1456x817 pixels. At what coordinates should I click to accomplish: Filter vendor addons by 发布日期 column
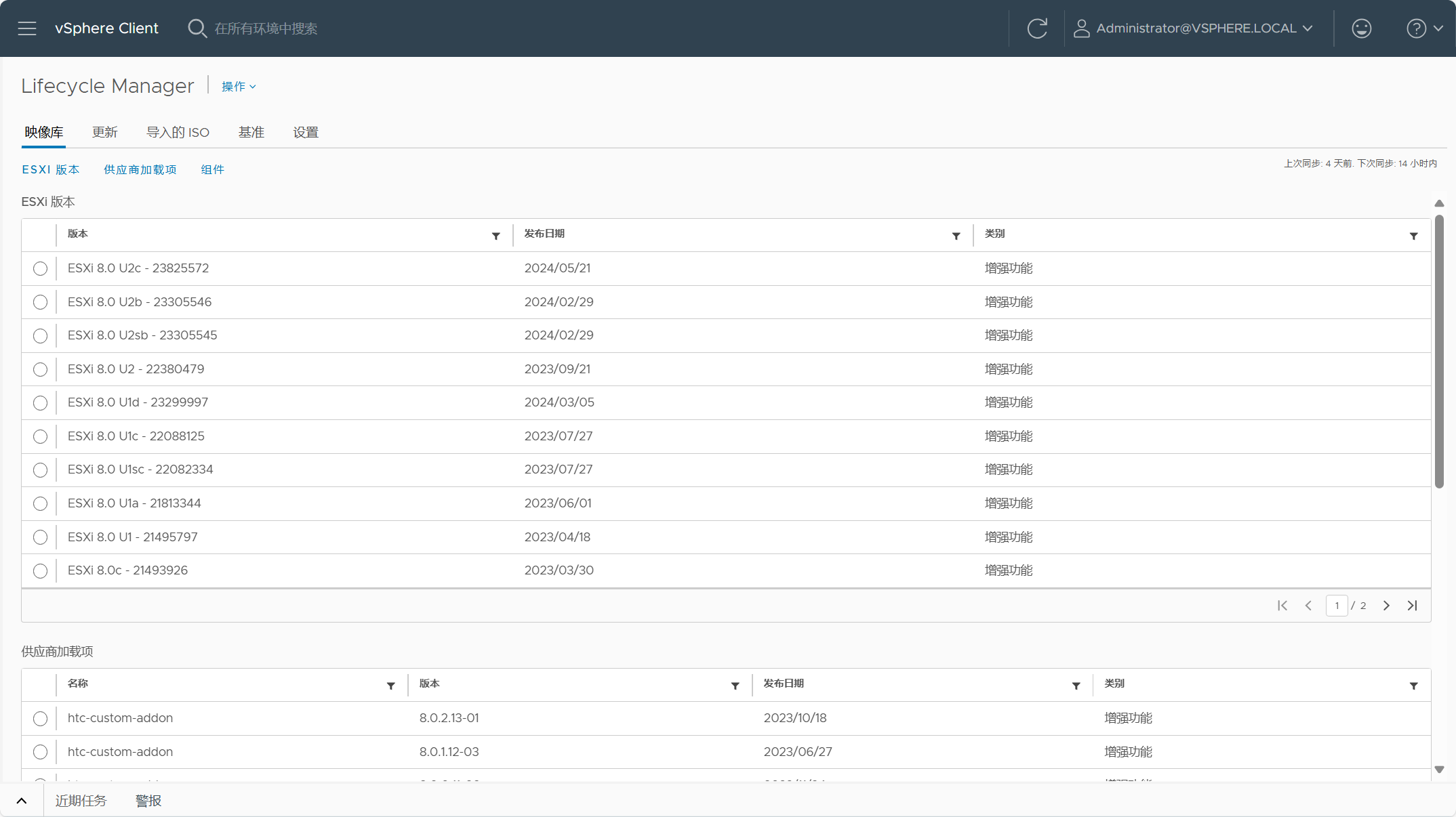(1076, 686)
